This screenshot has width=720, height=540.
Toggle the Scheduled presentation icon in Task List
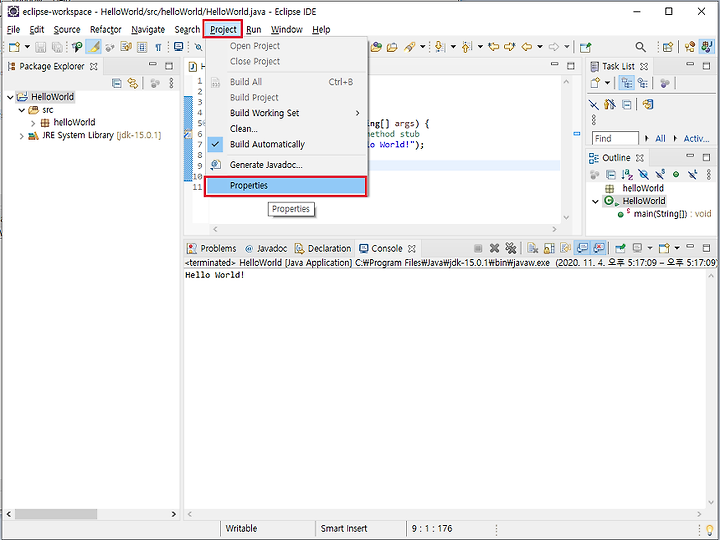point(642,83)
